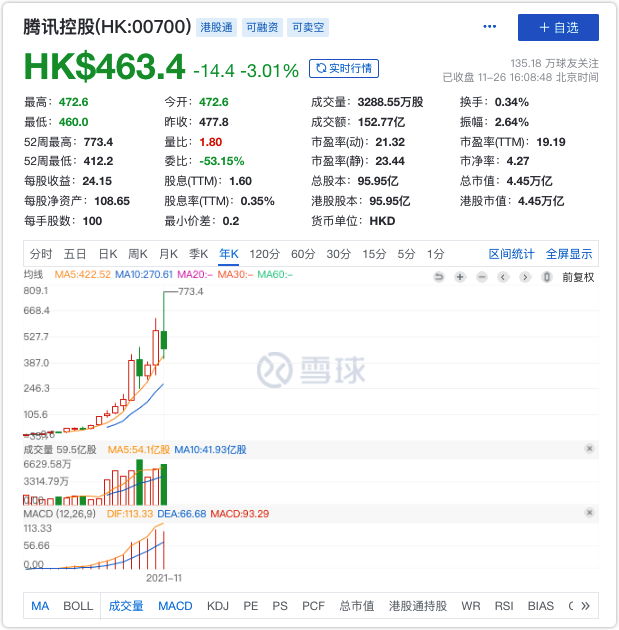Click the 2021-11 date axis label

coord(164,578)
